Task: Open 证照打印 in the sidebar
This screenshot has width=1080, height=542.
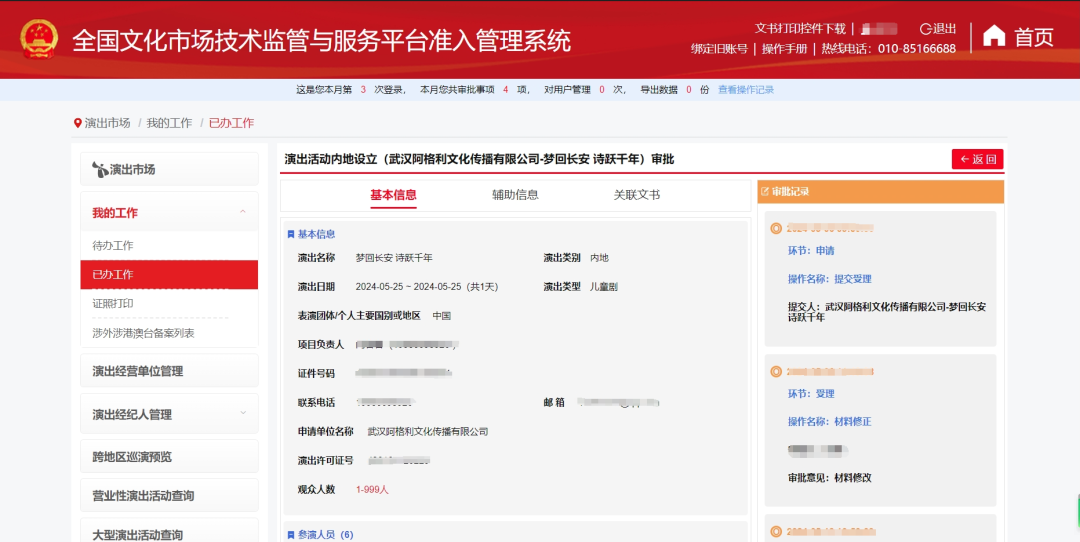Action: (x=113, y=304)
